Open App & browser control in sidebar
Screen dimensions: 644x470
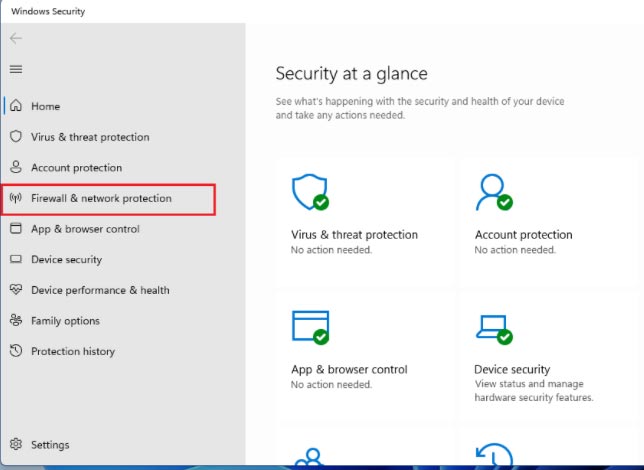point(85,229)
